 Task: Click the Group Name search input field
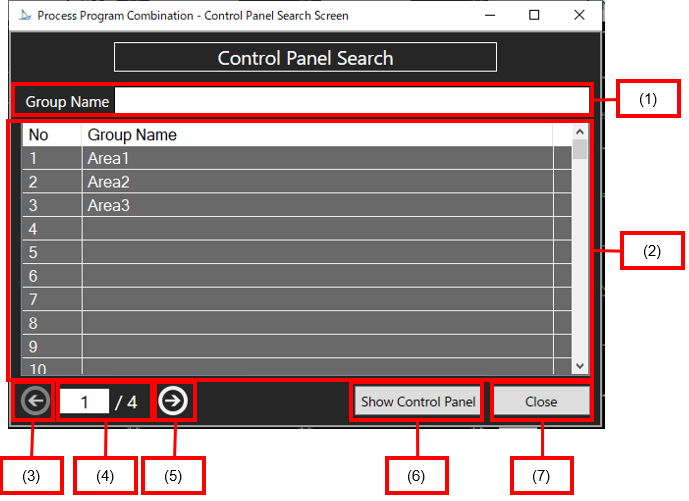pyautogui.click(x=351, y=101)
